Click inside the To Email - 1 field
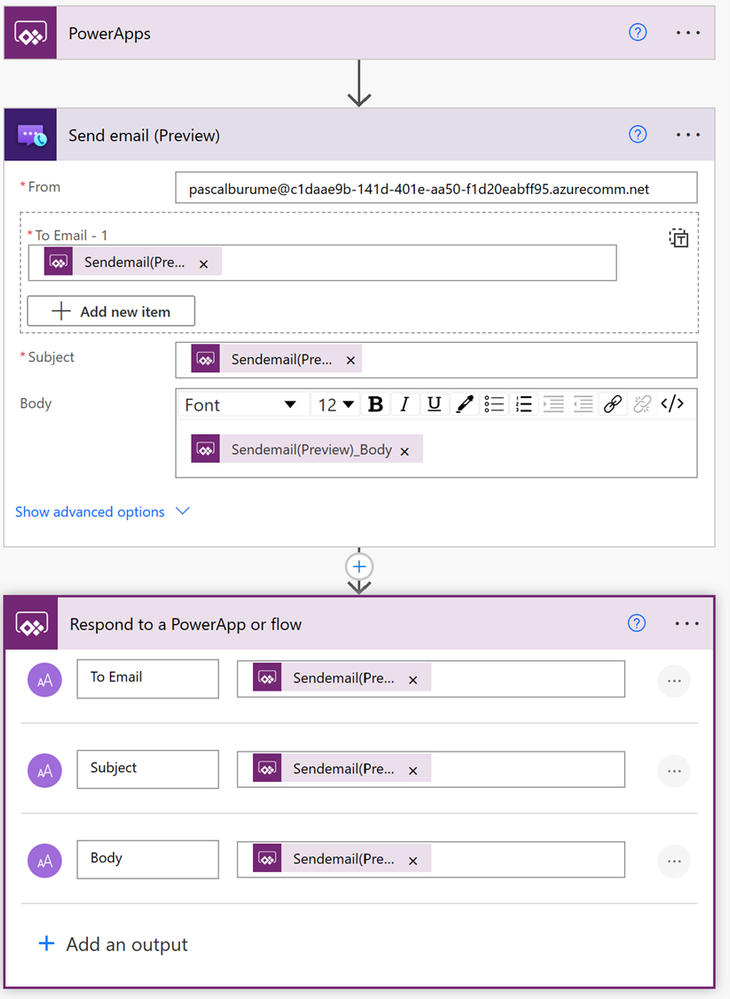Screen dimensions: 730x999 pyautogui.click(x=322, y=262)
